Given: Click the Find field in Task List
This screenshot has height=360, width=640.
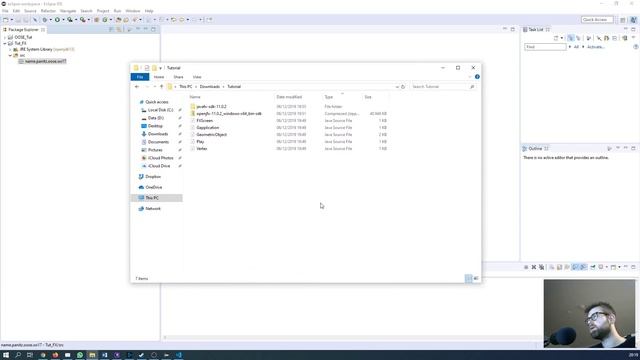Looking at the screenshot, I should click(x=545, y=47).
